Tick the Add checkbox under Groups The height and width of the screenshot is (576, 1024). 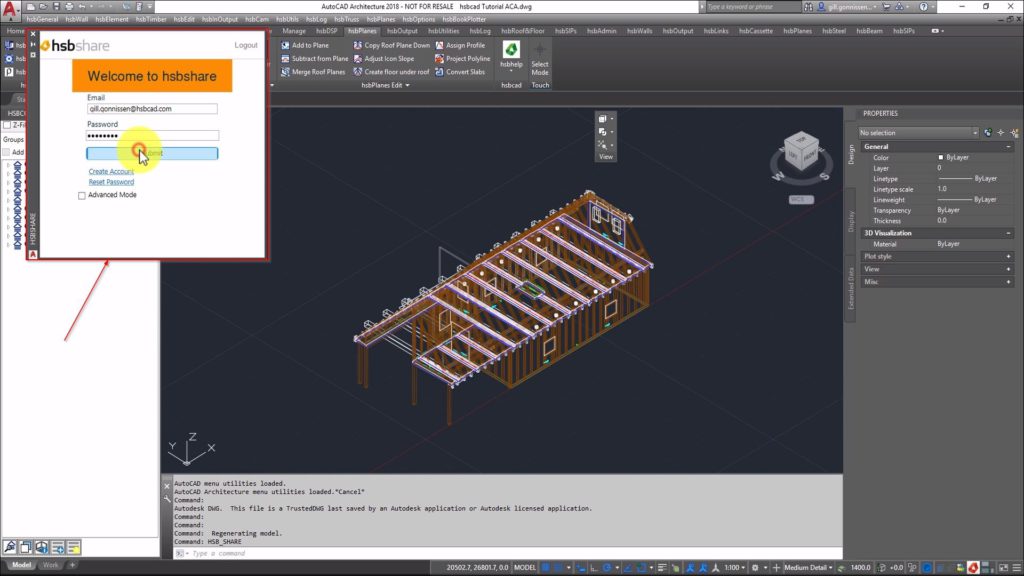click(6, 152)
